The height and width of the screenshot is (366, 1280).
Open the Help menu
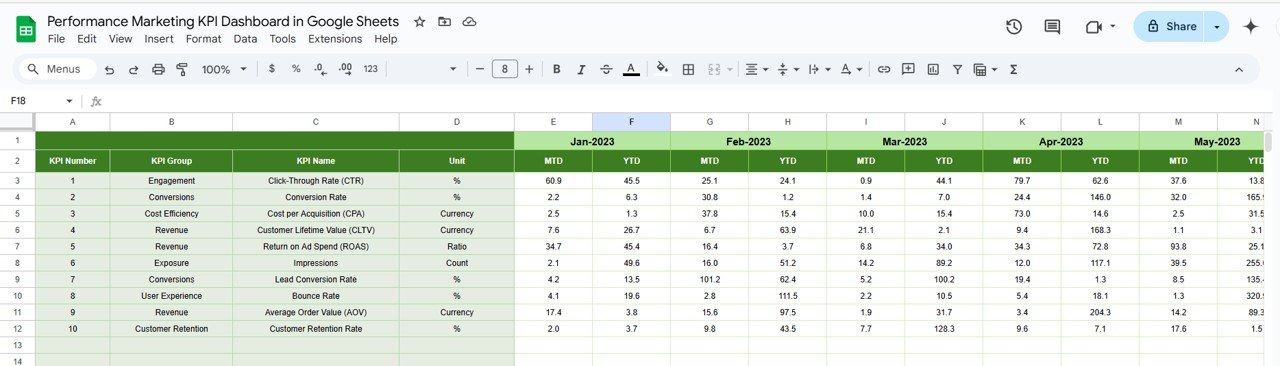pyautogui.click(x=386, y=39)
